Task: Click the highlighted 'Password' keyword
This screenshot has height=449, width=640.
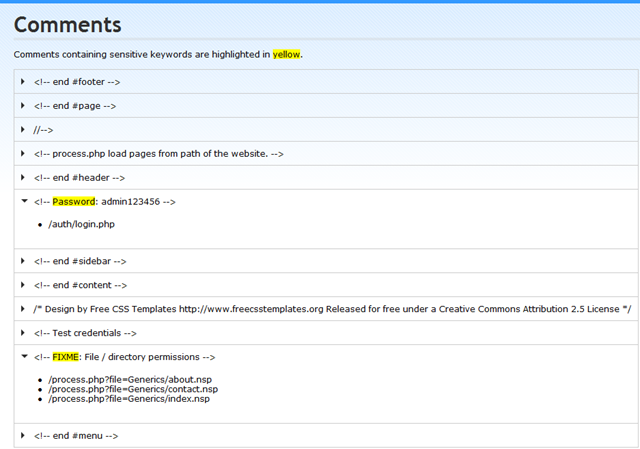Action: click(74, 202)
